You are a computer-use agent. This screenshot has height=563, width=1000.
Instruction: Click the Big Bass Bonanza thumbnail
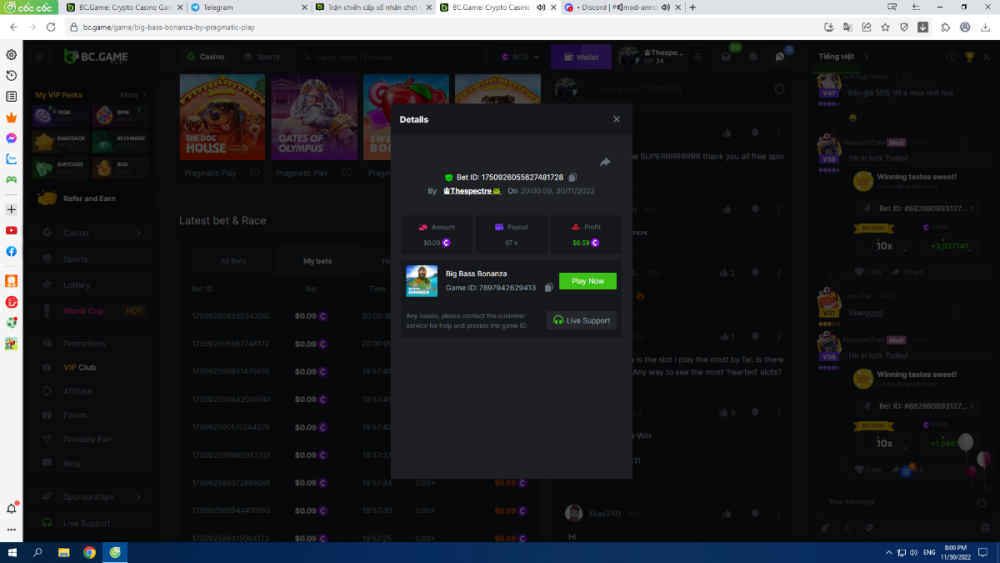(x=421, y=281)
